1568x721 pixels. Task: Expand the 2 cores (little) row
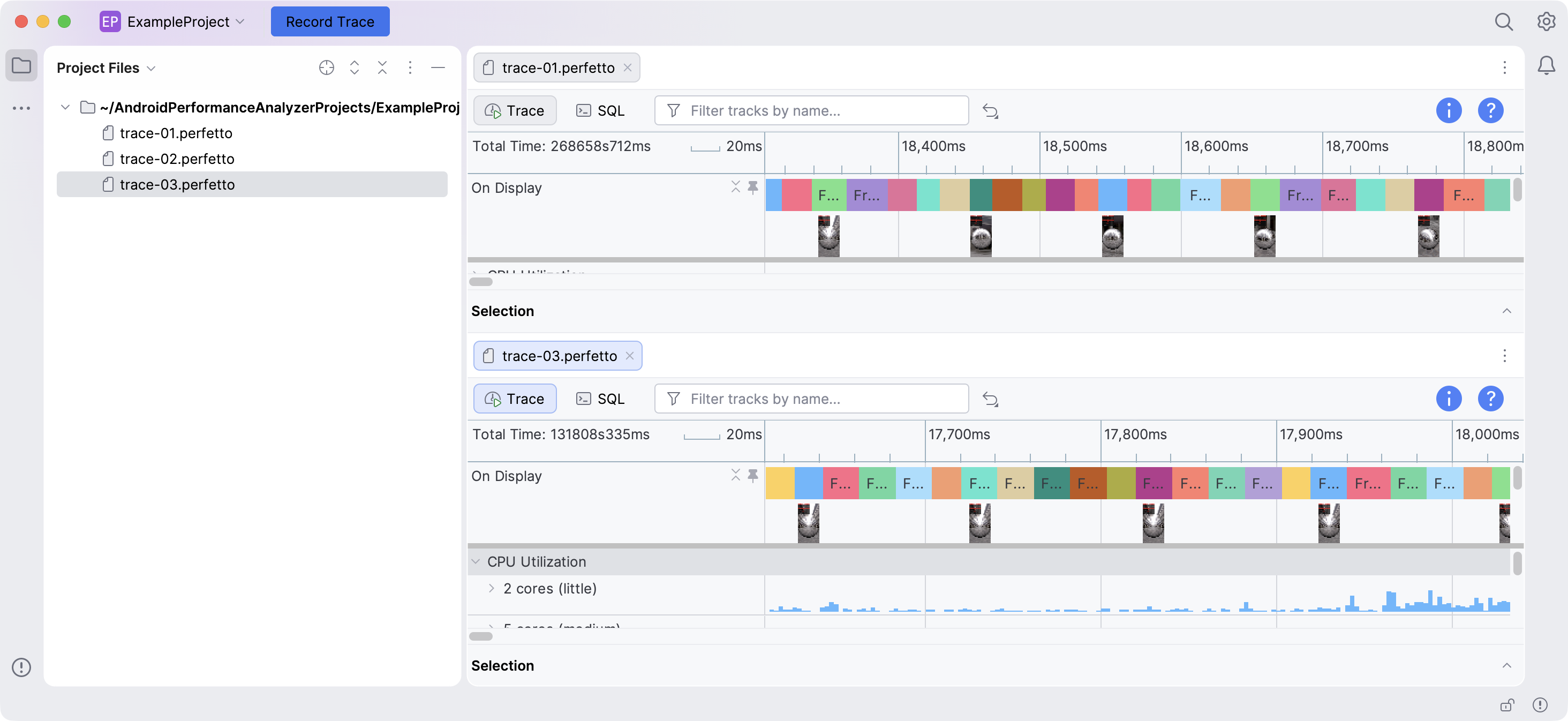[x=491, y=588]
